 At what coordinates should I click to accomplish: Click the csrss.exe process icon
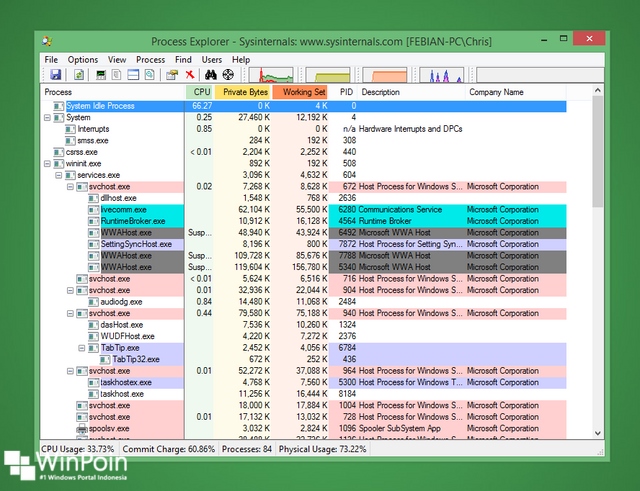coord(59,152)
